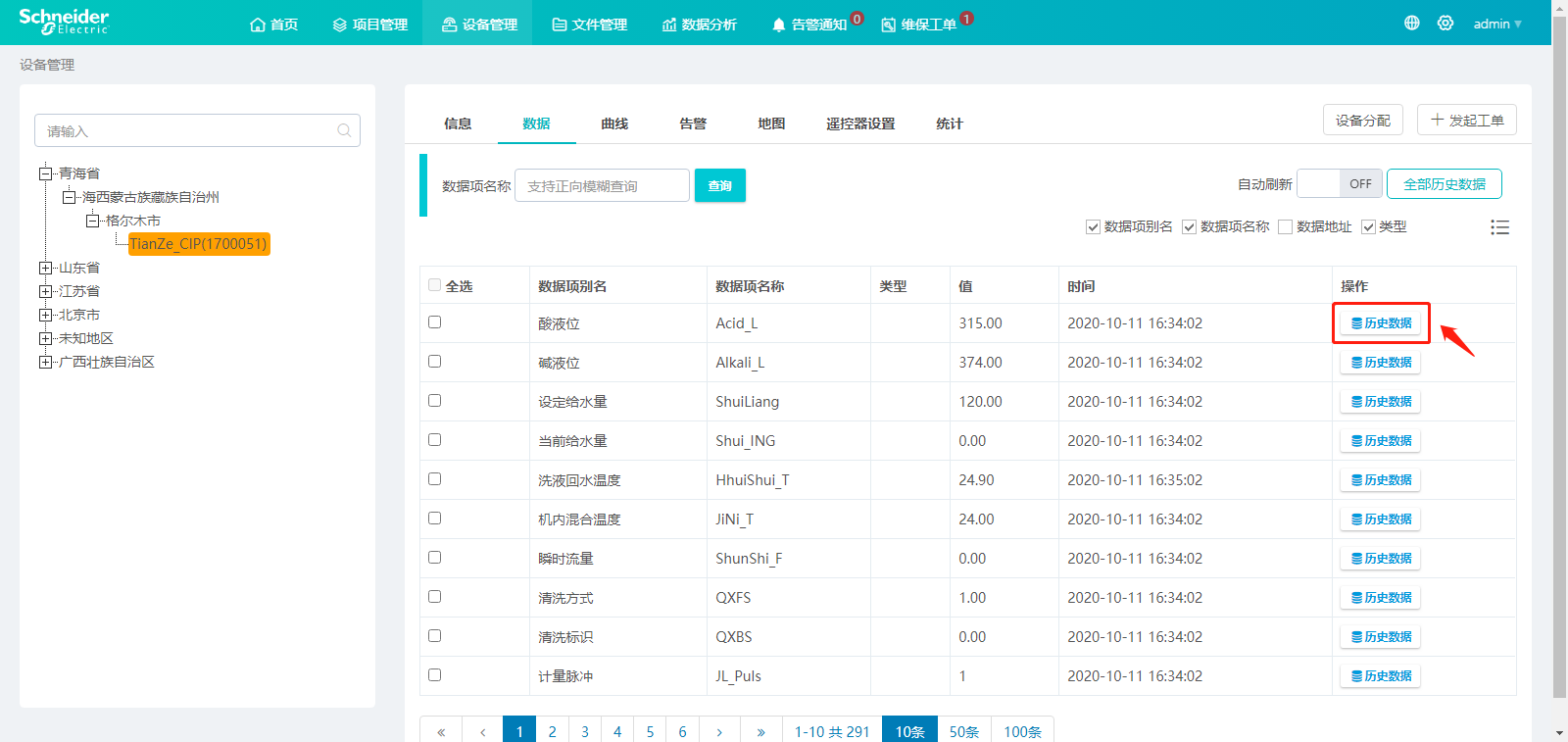Screen dimensions: 1568x742
Task: Click the Schneider Electric logo
Action: [65, 22]
